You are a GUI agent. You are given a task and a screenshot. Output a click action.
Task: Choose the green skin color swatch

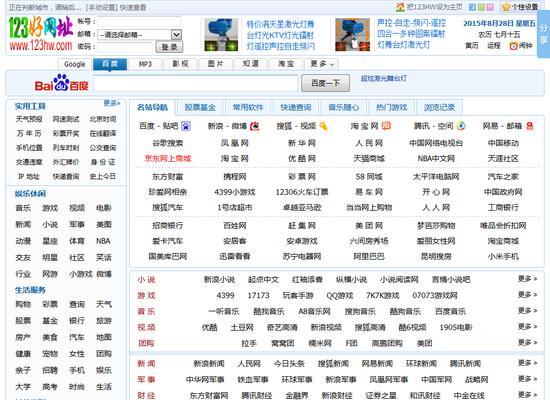(x=481, y=7)
